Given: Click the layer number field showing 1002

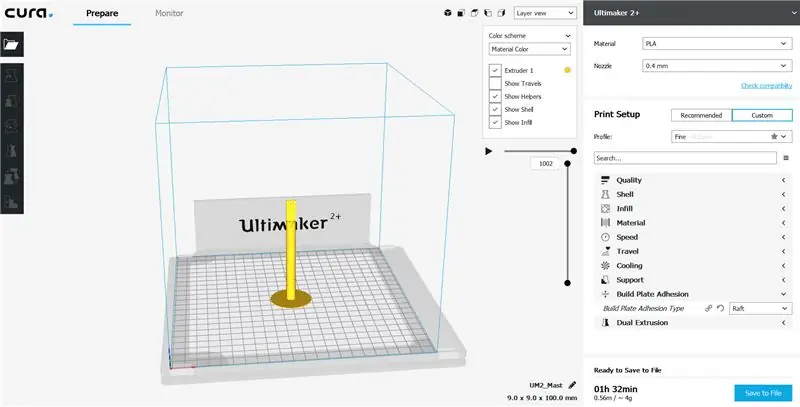Looking at the screenshot, I should point(545,164).
